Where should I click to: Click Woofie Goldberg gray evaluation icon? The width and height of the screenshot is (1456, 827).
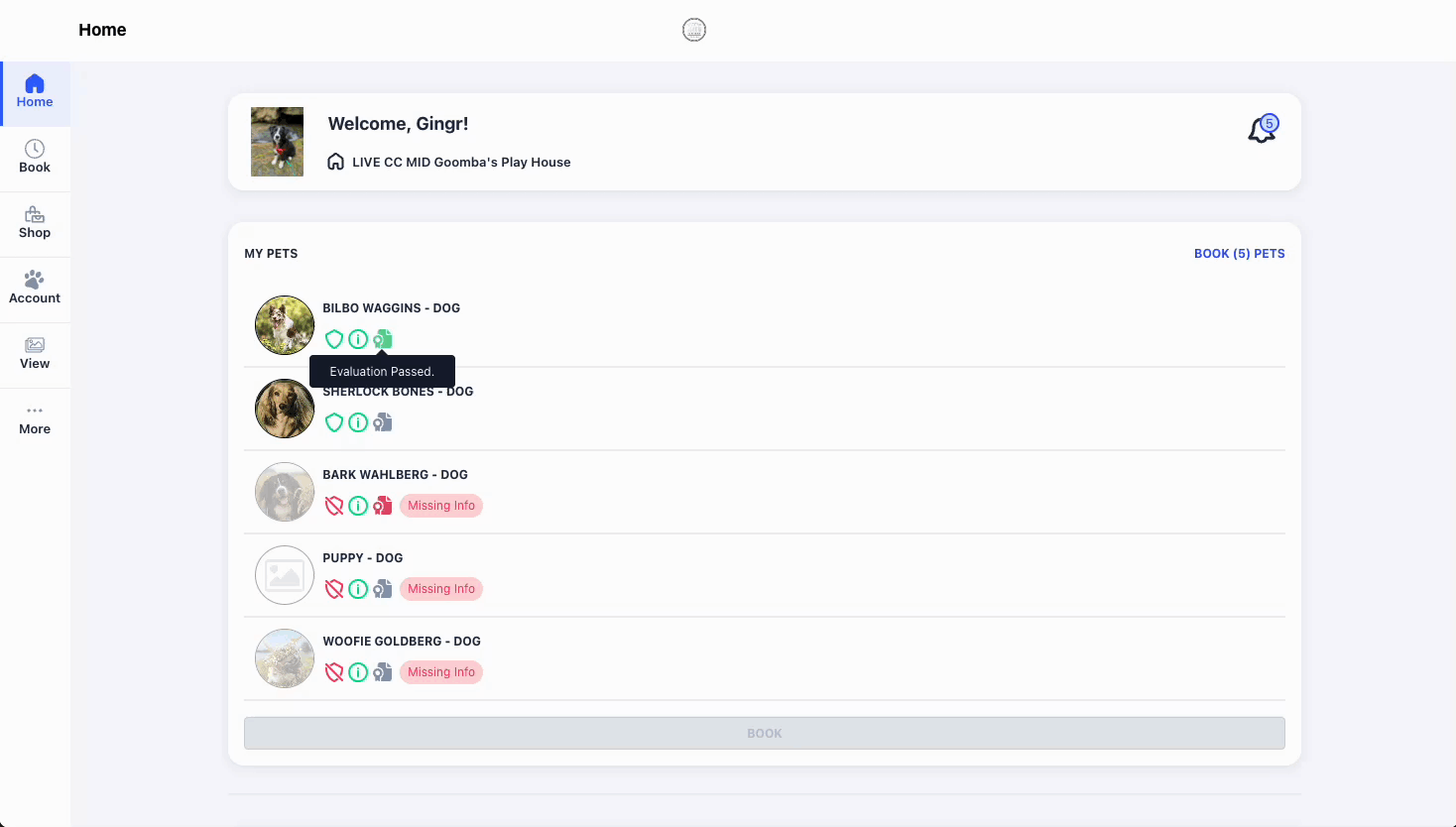383,672
